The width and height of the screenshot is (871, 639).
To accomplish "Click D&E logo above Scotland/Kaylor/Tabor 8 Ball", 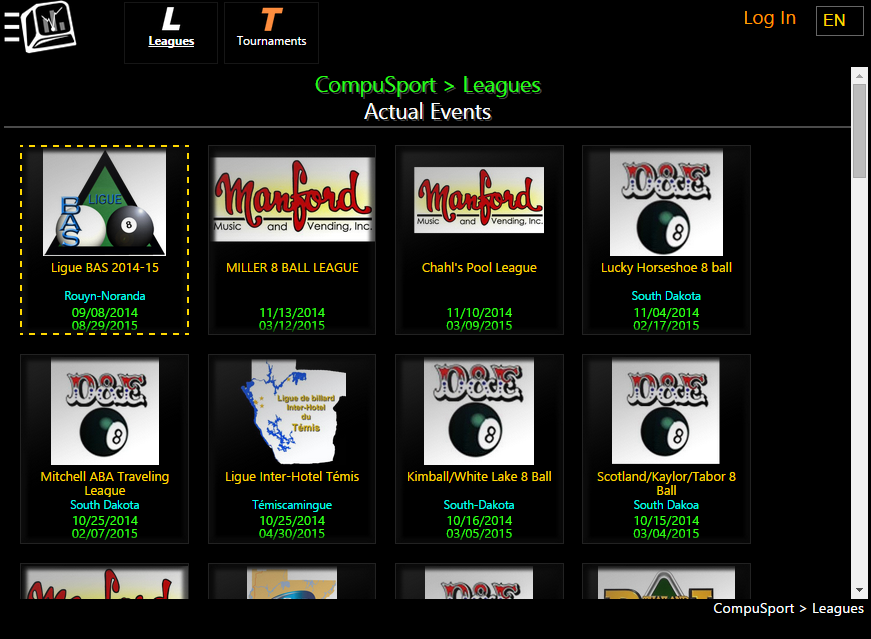I will 666,411.
